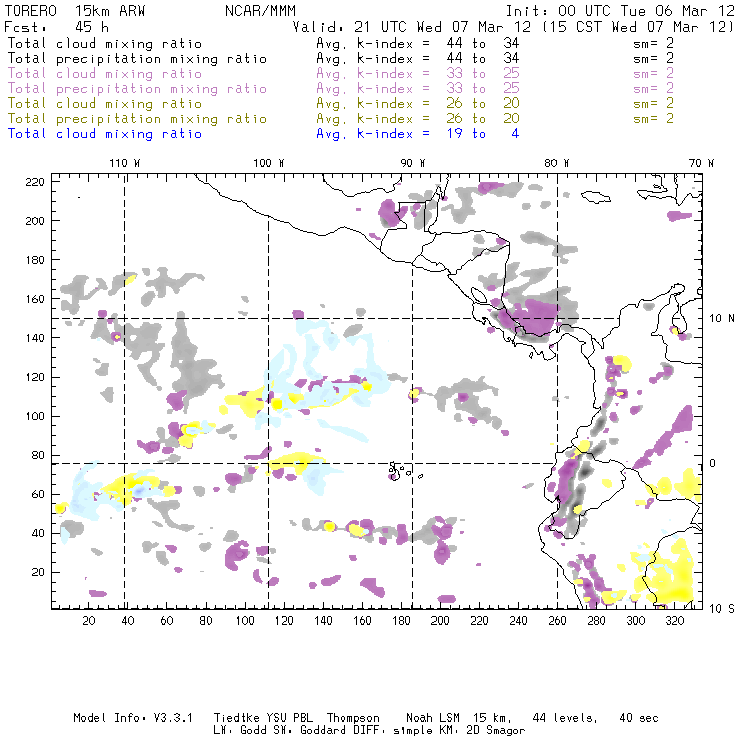This screenshot has width=740, height=740.
Task: Click the "90 W" longitude label
Action: point(413,163)
